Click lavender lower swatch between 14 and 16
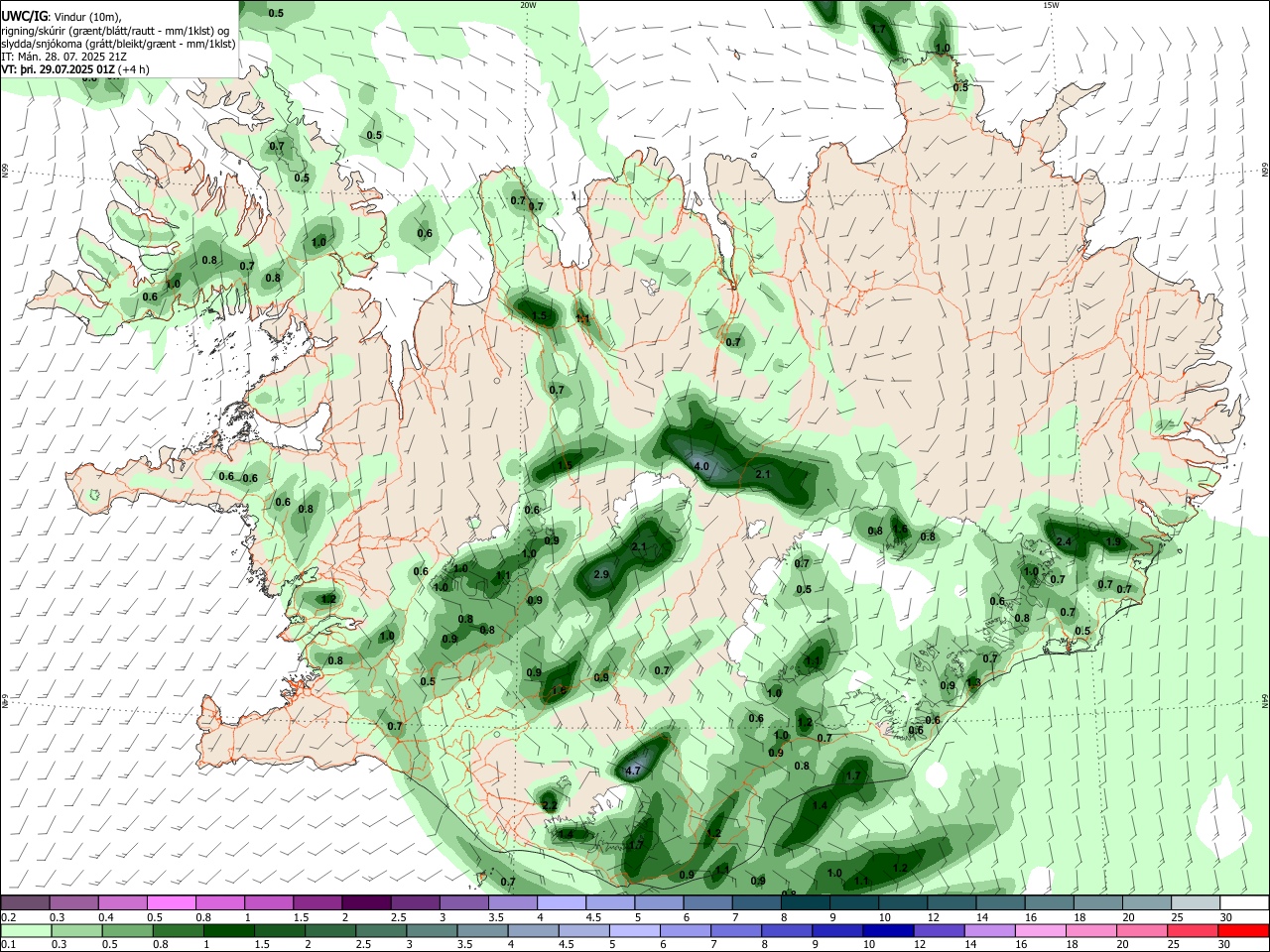This screenshot has height=952, width=1270. [x=989, y=930]
